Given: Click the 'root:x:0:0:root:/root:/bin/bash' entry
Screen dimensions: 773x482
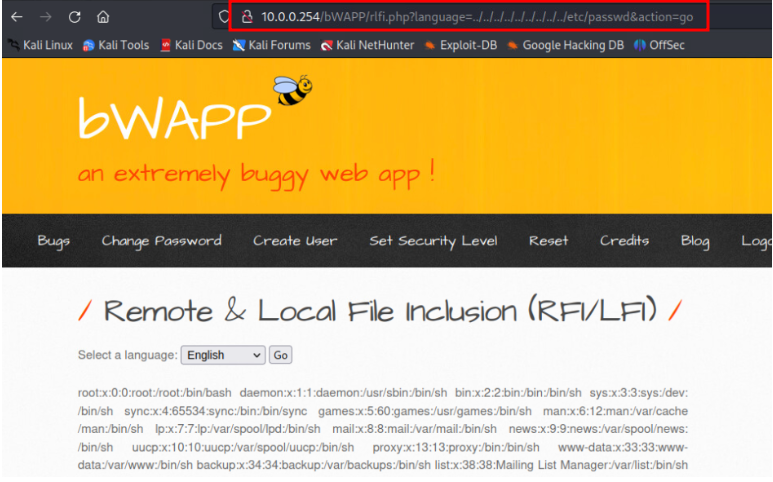Looking at the screenshot, I should point(155,393).
